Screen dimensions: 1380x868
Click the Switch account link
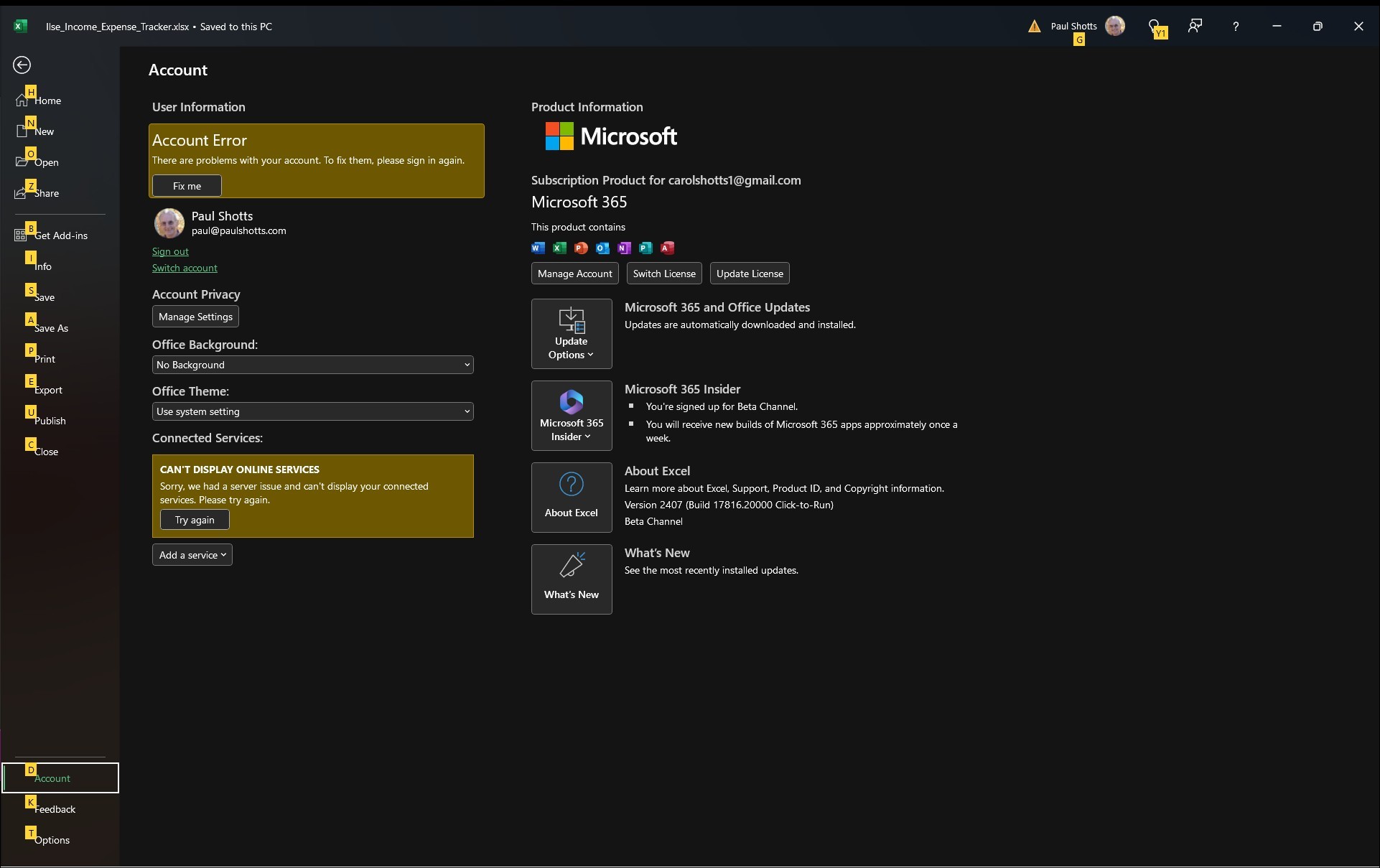click(185, 268)
